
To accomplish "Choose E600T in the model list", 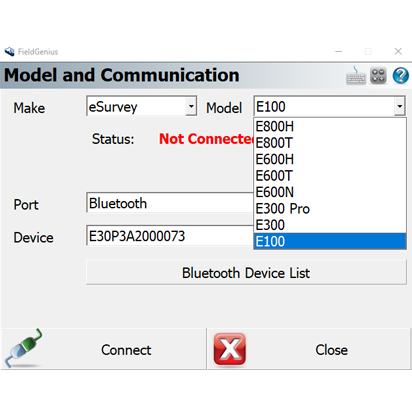I will [330, 176].
